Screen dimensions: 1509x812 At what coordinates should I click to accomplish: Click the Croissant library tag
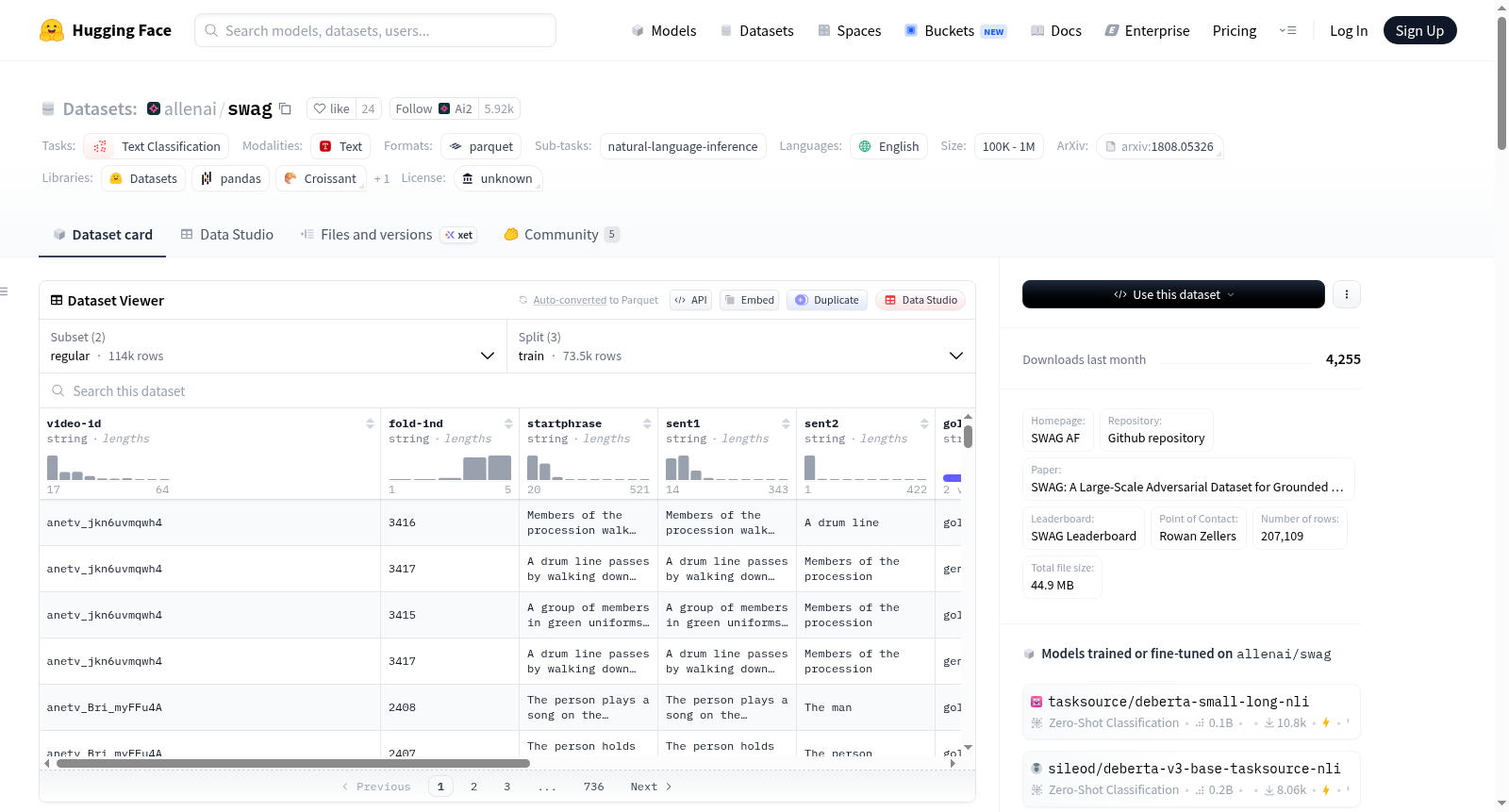point(321,178)
